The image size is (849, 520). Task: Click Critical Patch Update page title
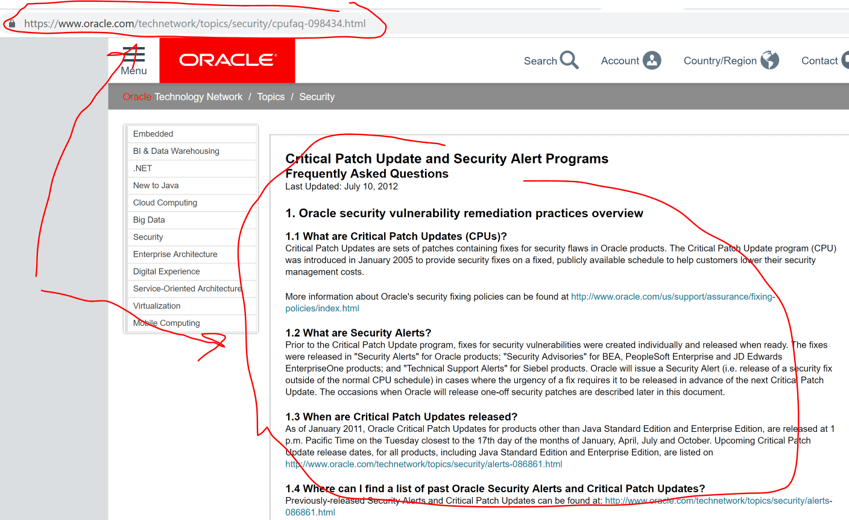[447, 159]
